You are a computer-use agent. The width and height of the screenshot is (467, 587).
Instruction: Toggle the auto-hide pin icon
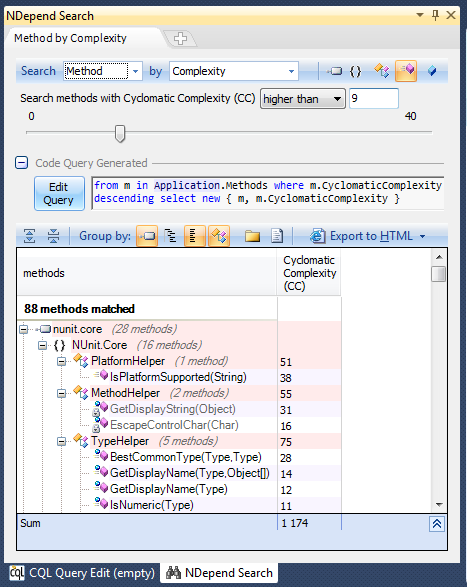435,15
